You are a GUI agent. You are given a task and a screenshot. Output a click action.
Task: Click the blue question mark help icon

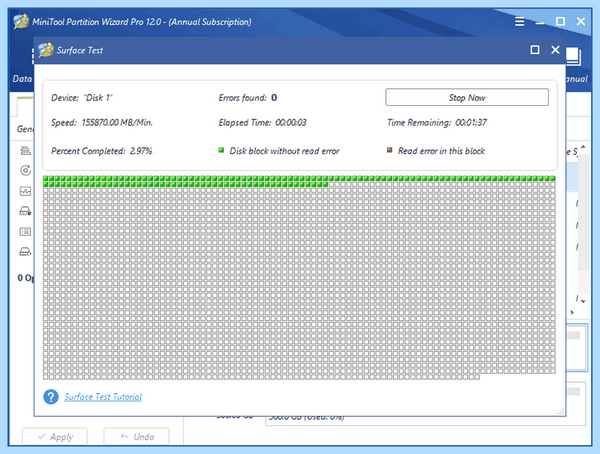51,397
